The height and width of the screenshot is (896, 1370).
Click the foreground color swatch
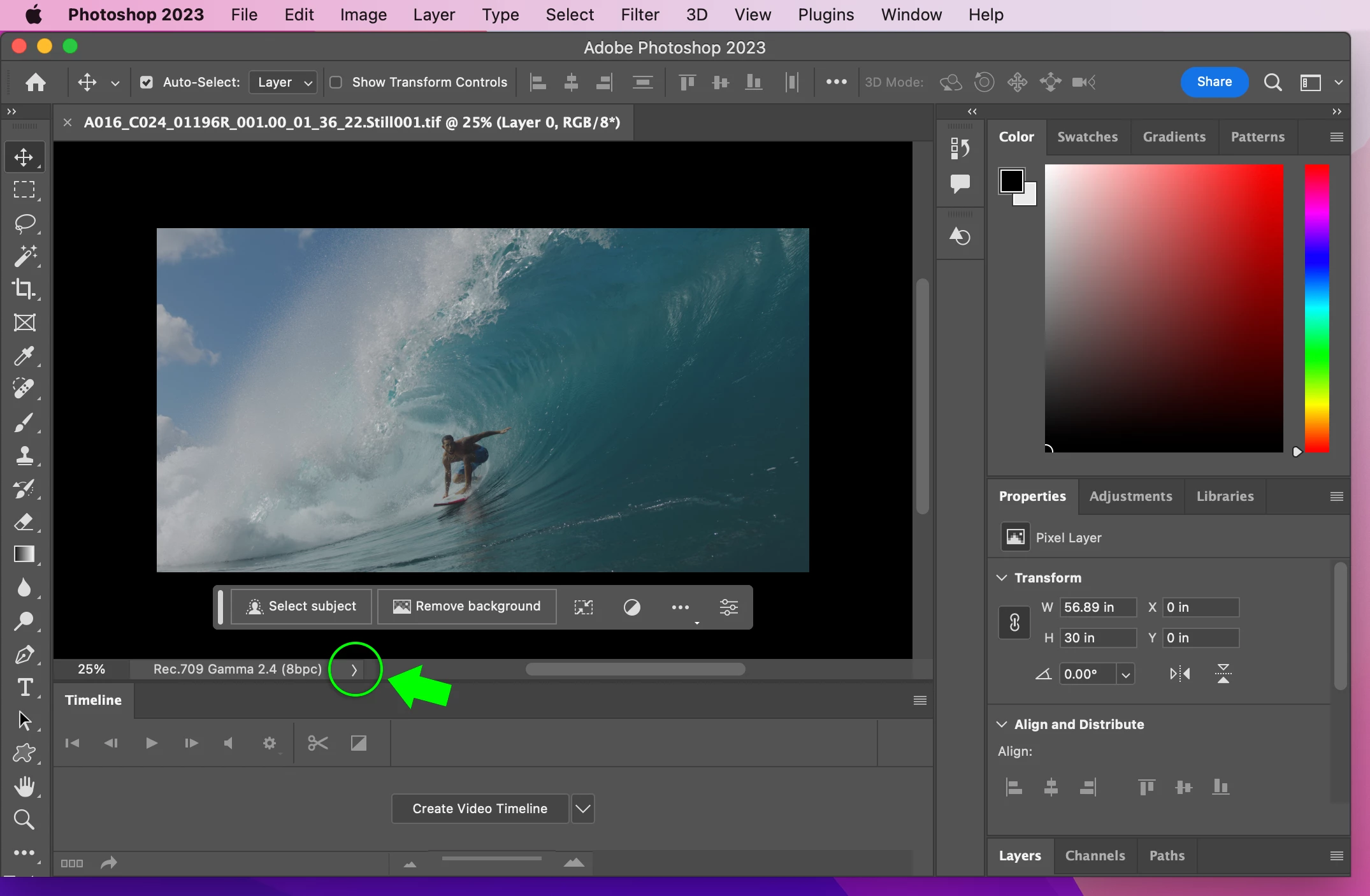click(1011, 181)
